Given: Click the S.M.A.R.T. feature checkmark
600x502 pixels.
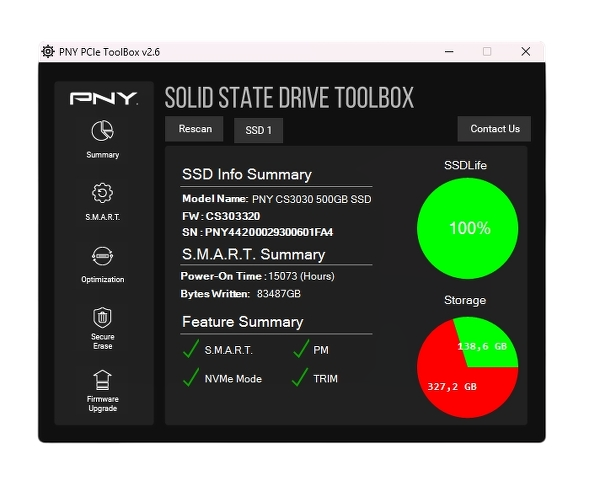Looking at the screenshot, I should coord(191,349).
